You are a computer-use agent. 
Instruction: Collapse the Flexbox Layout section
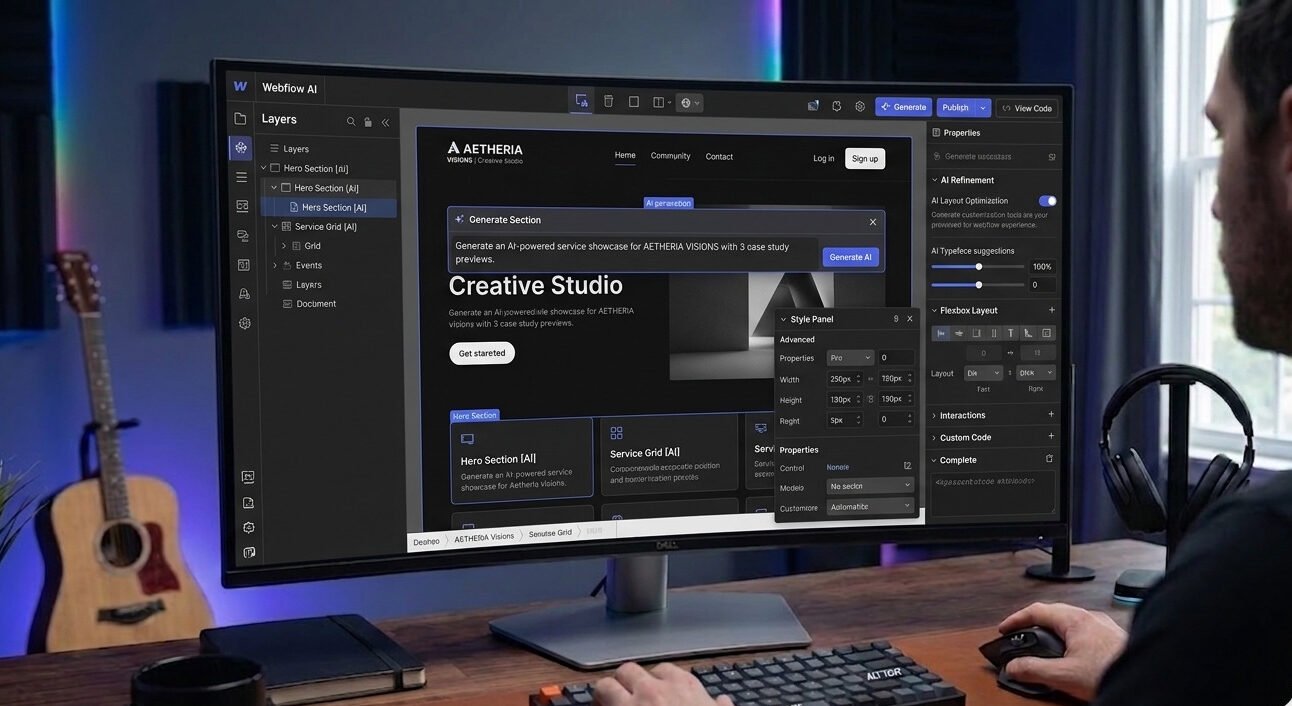click(935, 311)
